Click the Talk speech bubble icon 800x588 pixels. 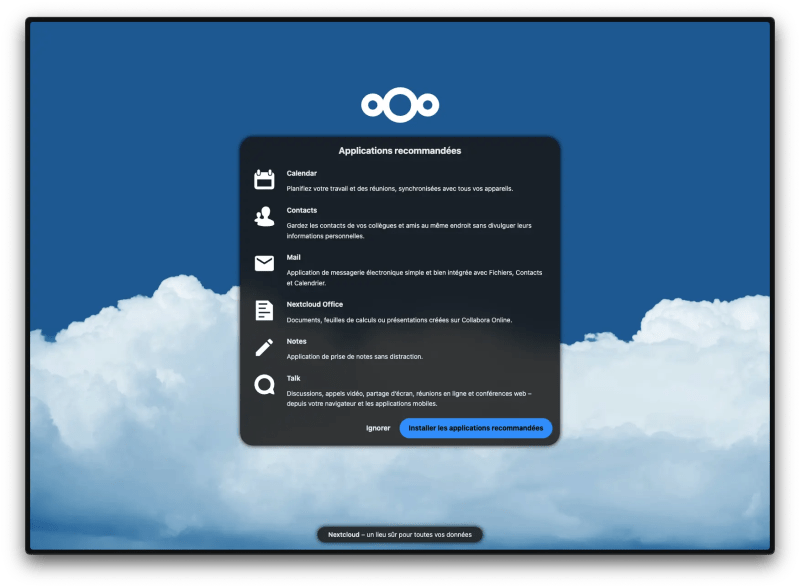[x=264, y=383]
